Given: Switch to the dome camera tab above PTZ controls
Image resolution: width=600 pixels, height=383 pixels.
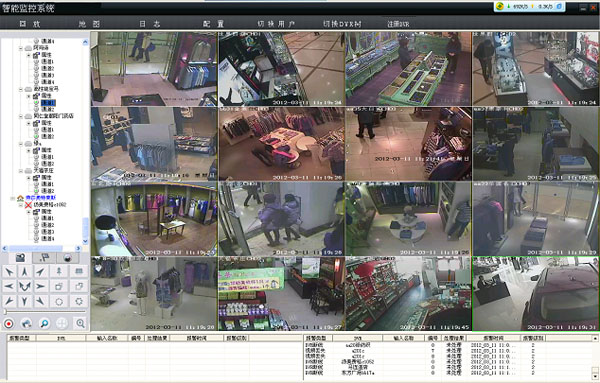Looking at the screenshot, I should (67, 258).
